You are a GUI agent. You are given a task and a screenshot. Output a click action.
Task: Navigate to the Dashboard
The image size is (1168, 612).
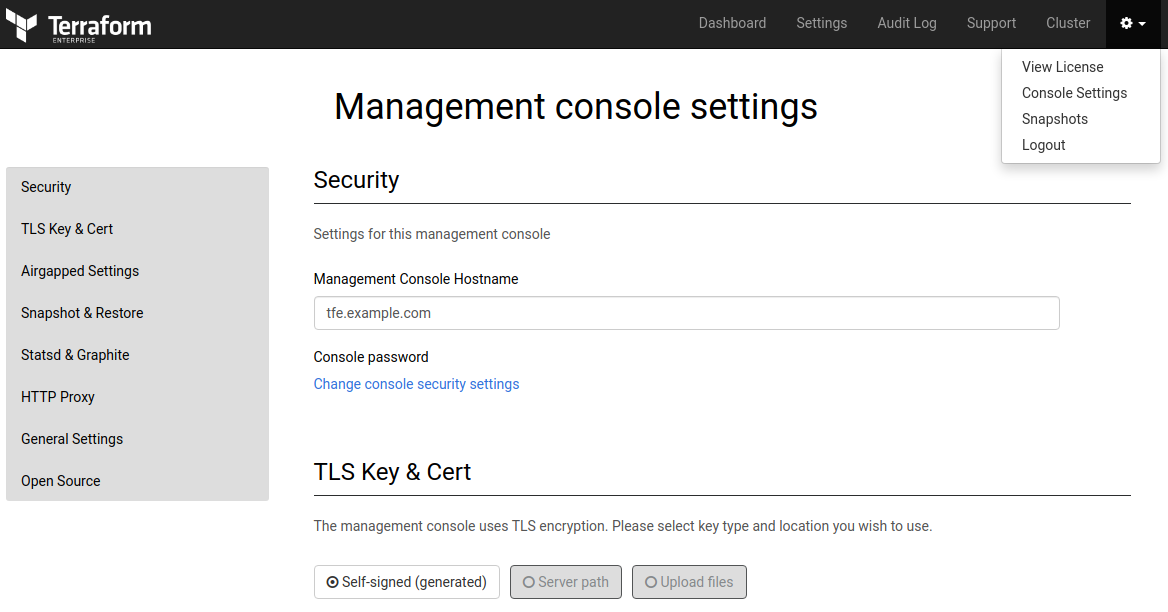(732, 23)
